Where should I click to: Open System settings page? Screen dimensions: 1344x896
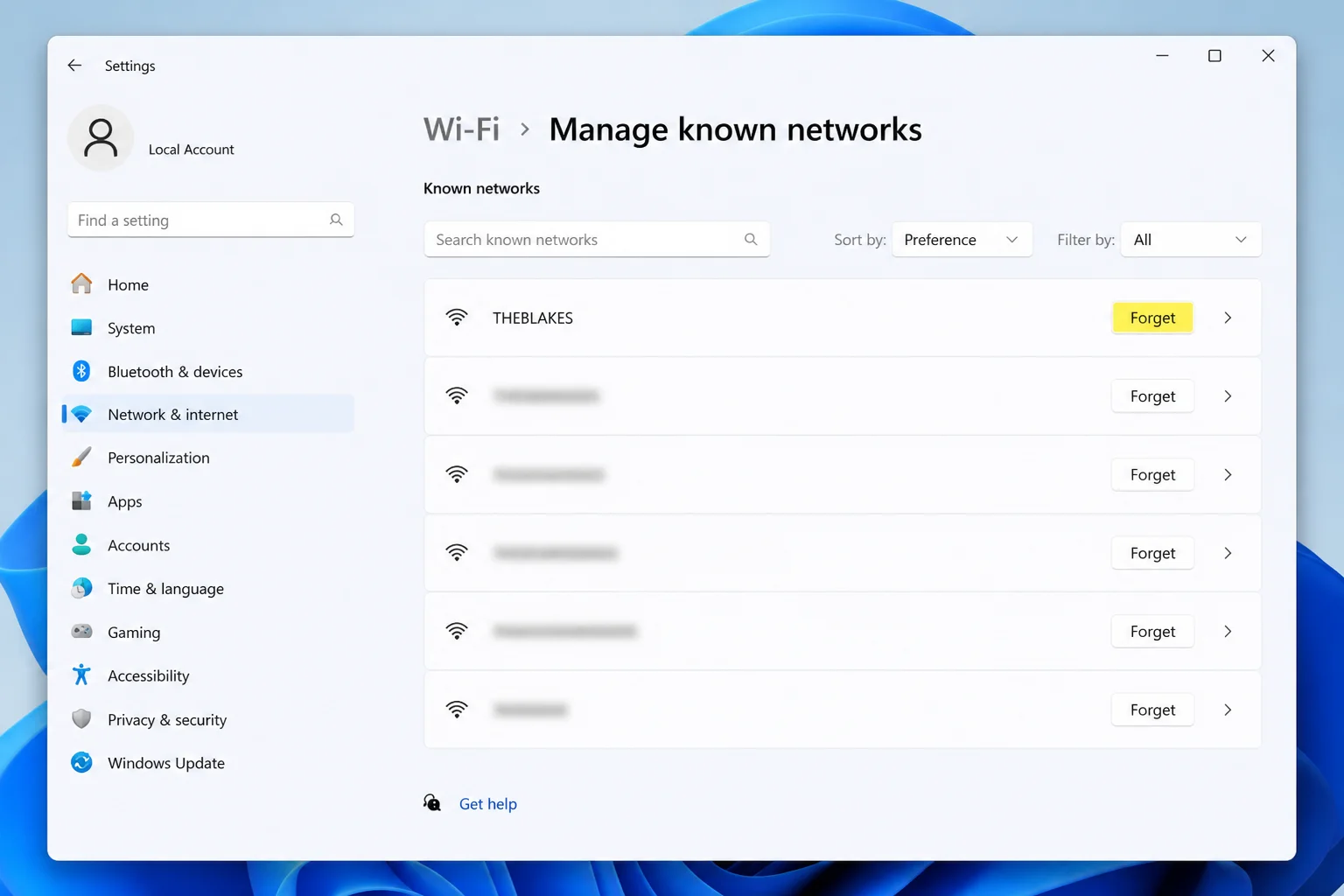click(x=208, y=328)
